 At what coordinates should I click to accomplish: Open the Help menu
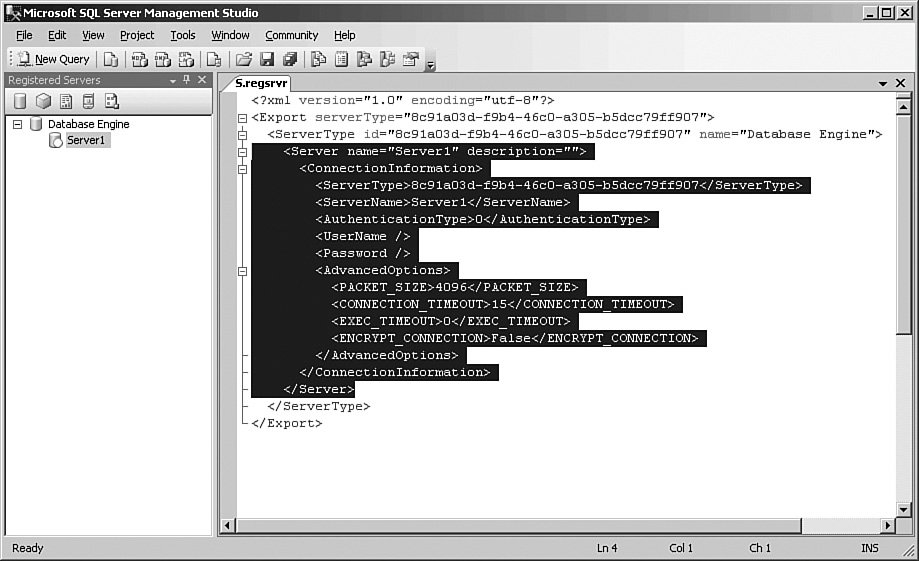(345, 35)
